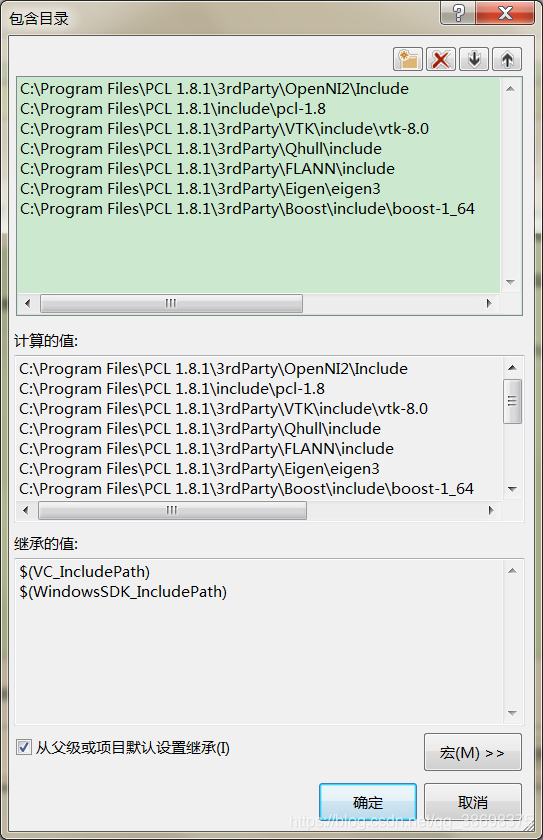Select Boost\include\boost-1_64 path in edit list
Screen dimensions: 543x840
(247, 208)
